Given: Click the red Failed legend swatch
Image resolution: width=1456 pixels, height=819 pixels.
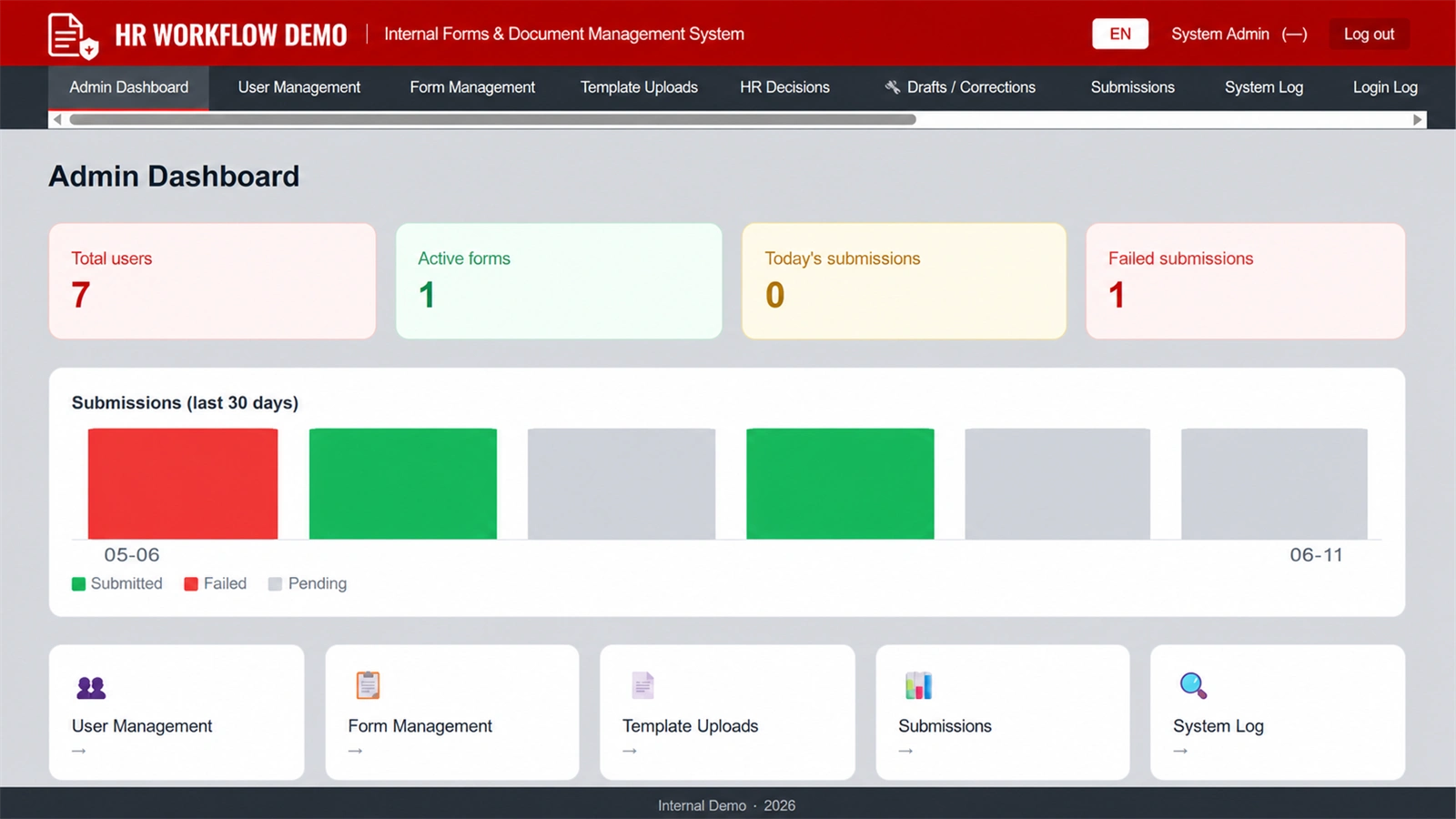Looking at the screenshot, I should coord(191,584).
